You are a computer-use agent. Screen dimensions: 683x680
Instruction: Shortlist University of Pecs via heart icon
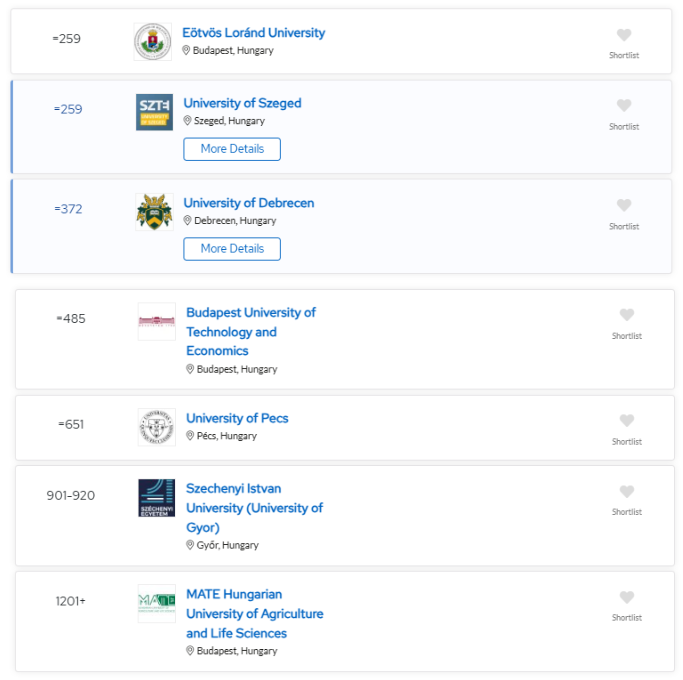click(626, 420)
